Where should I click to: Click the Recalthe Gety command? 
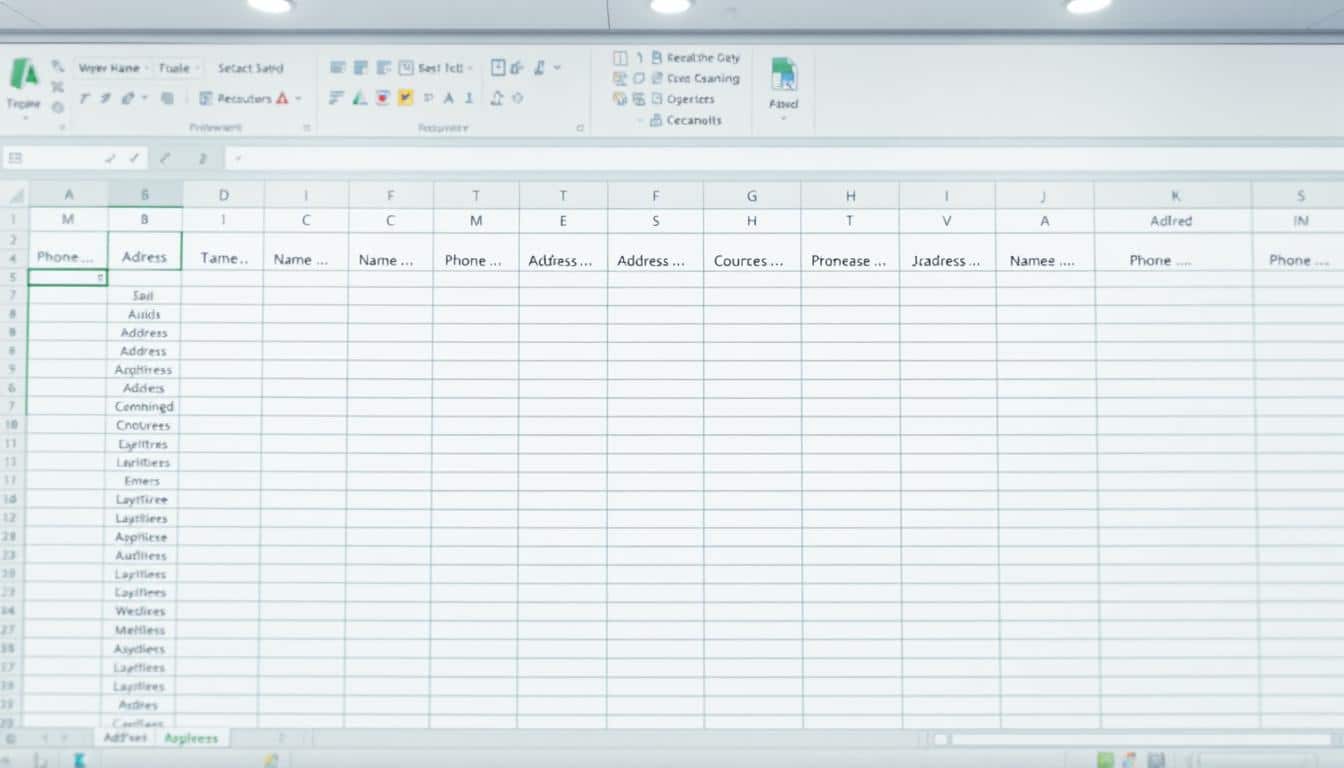tap(703, 58)
